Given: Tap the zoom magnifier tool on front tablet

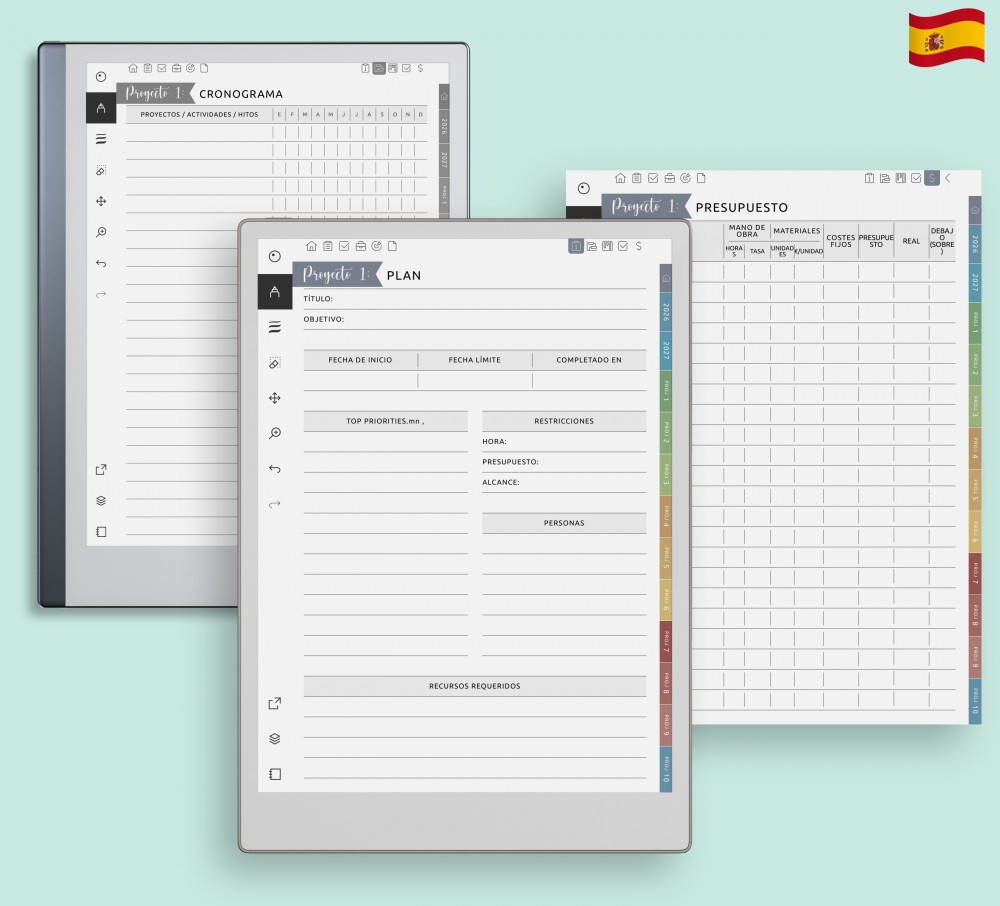Looking at the screenshot, I should tap(275, 433).
